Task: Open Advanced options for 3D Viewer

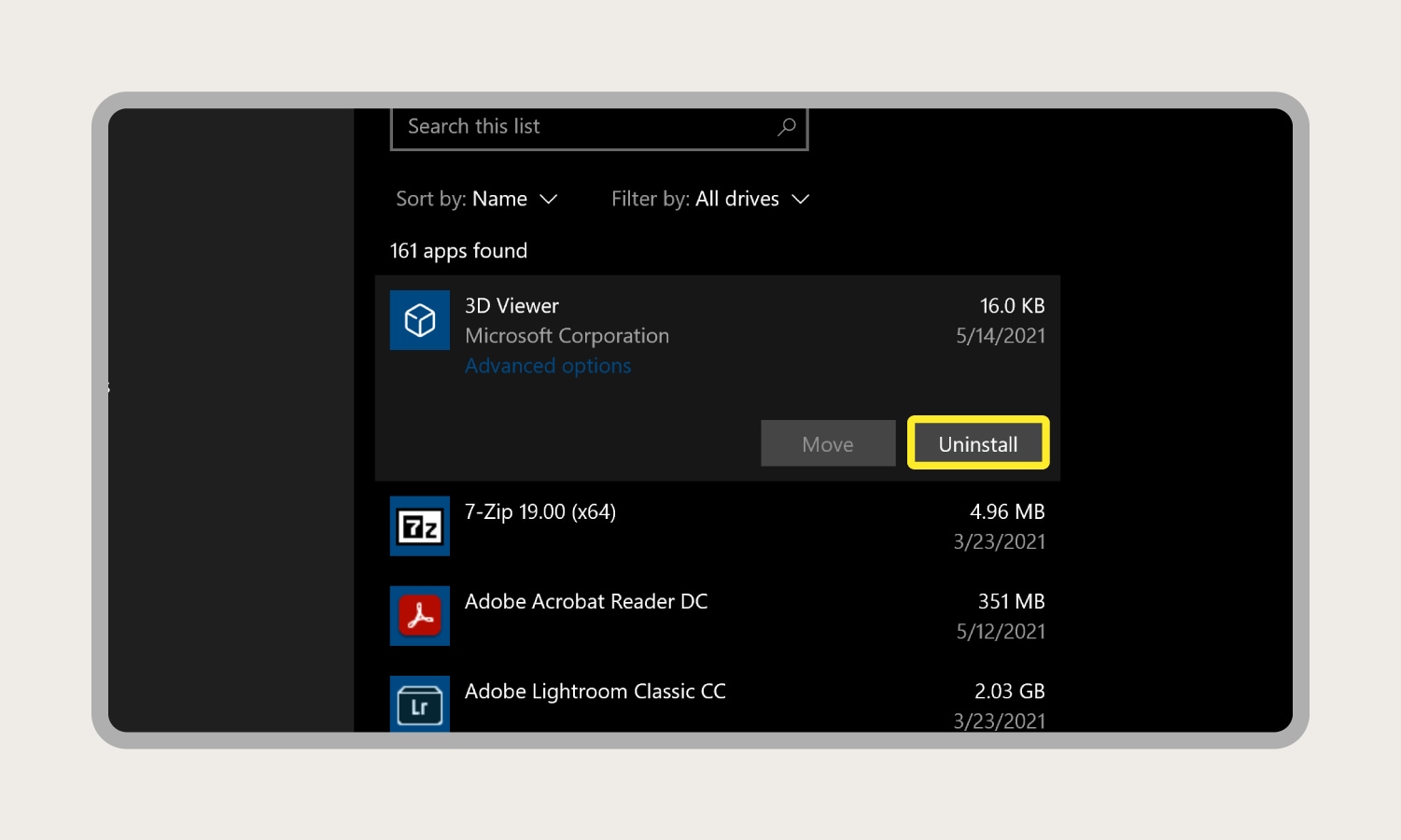Action: click(548, 366)
